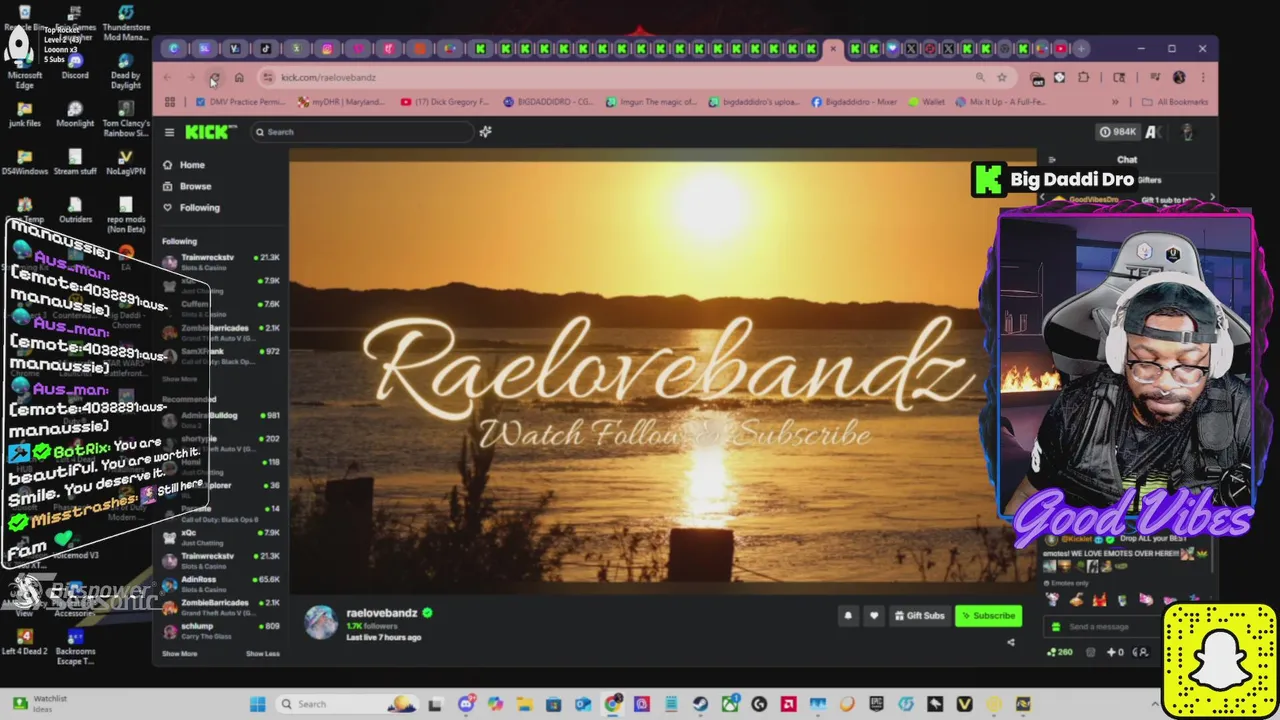Click the Gift Subs button

coord(919,616)
